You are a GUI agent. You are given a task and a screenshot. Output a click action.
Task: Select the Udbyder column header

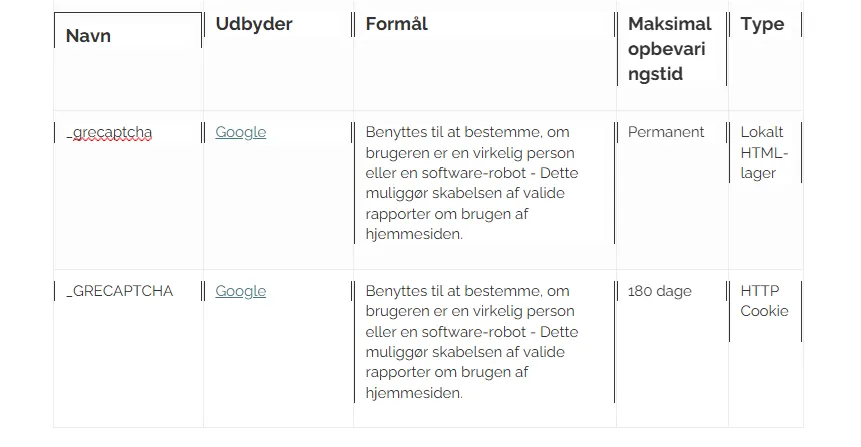[x=254, y=24]
